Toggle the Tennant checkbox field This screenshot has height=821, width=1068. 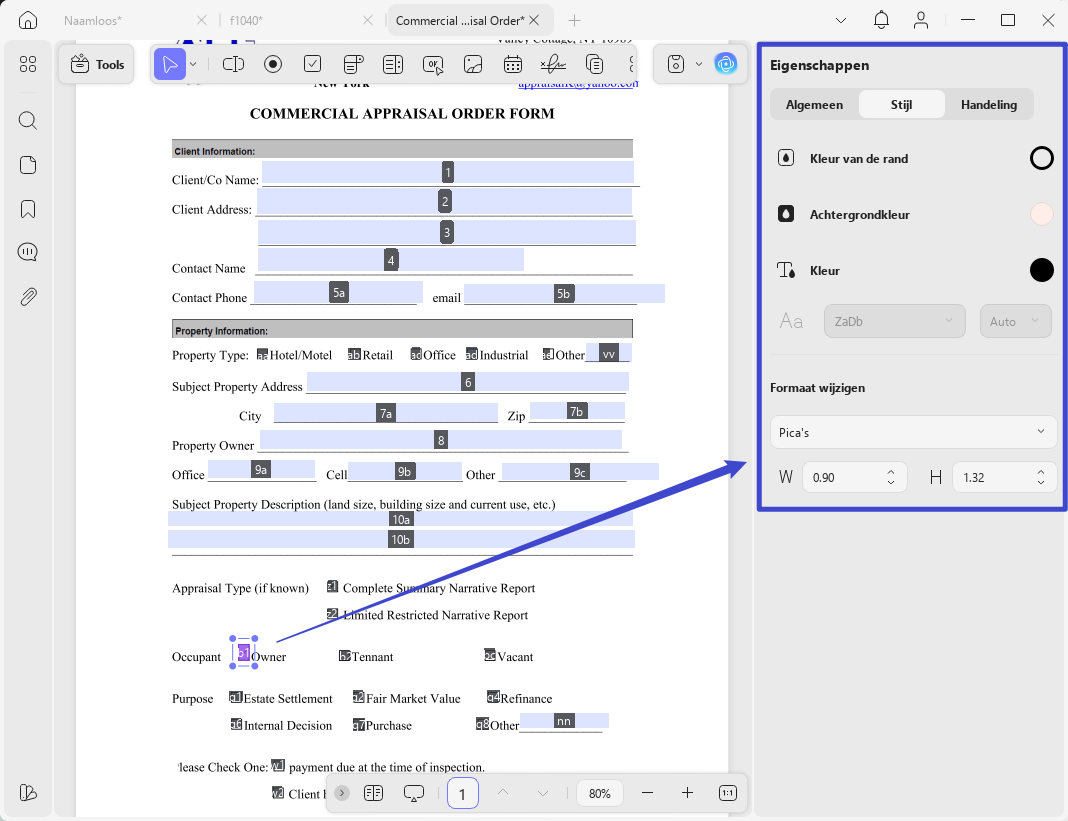(x=345, y=655)
